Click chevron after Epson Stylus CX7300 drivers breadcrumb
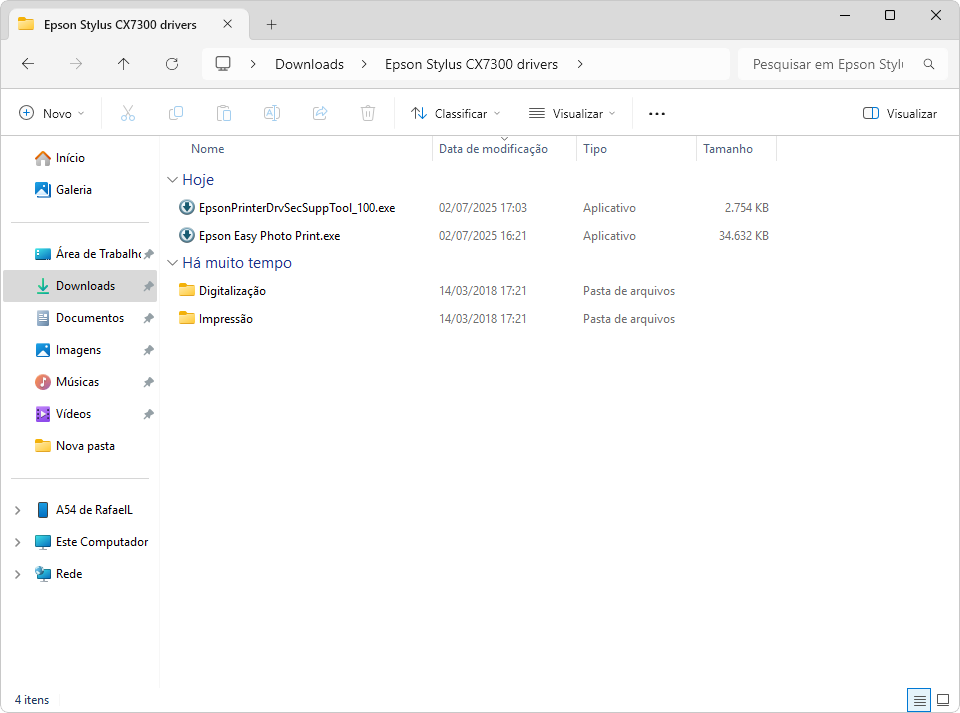The height and width of the screenshot is (713, 960). coord(580,64)
